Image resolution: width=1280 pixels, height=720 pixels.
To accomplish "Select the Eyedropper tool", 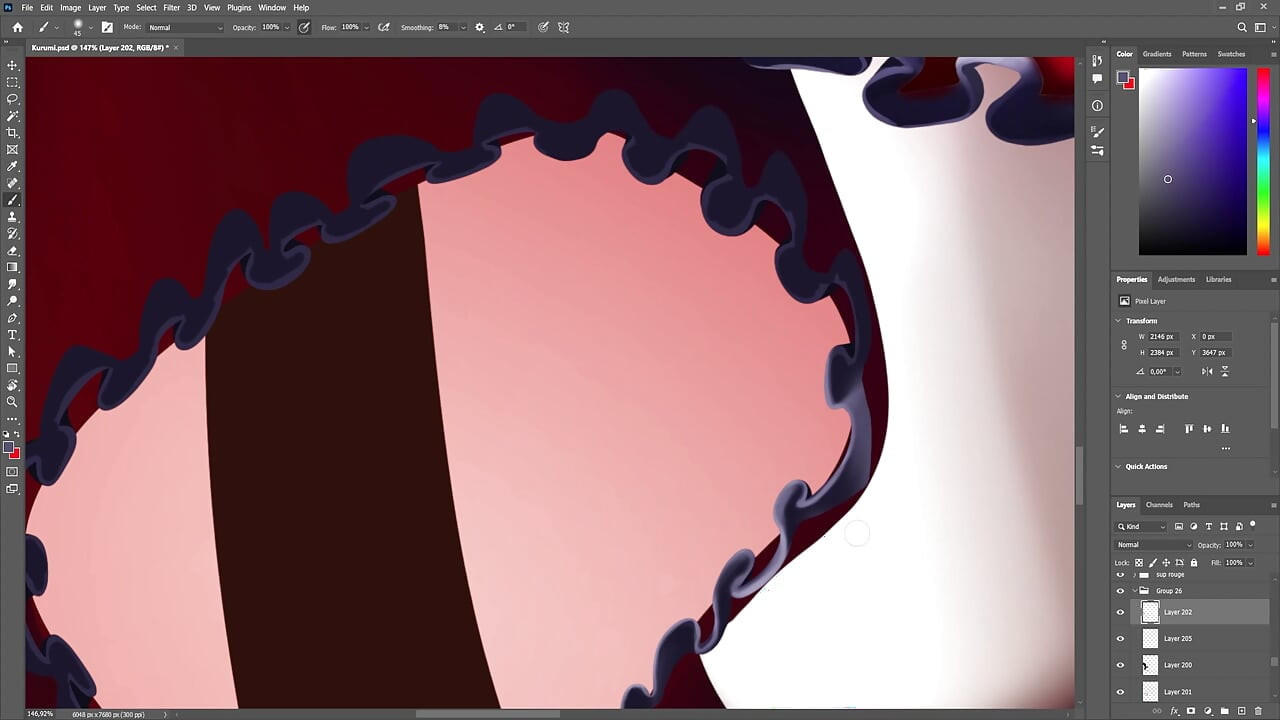I will click(x=13, y=166).
